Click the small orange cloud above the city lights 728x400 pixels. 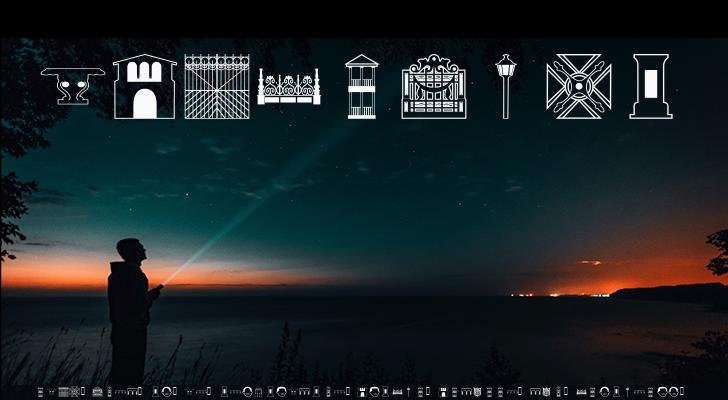pos(590,263)
